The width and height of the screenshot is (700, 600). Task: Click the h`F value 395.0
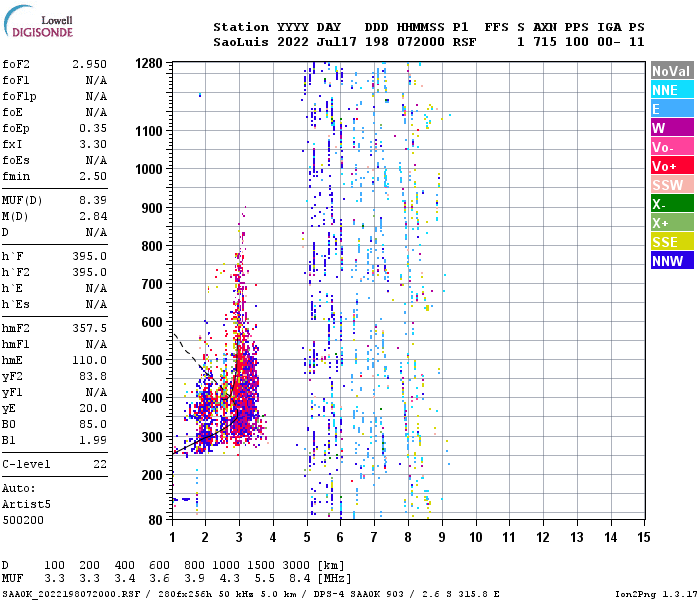coord(89,256)
